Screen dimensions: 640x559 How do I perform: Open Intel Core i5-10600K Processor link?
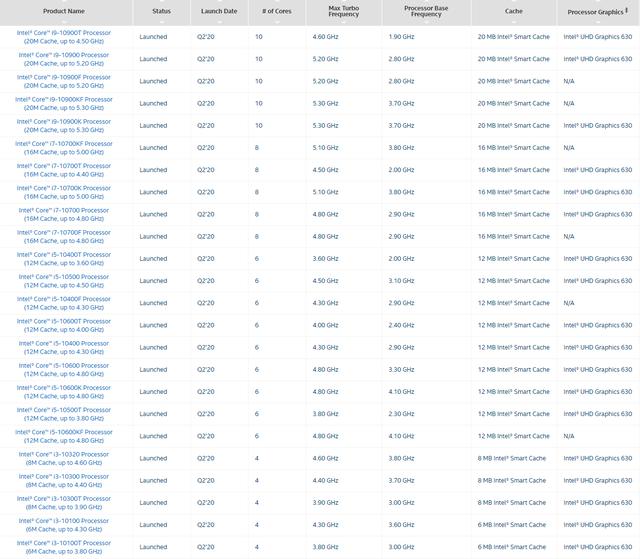point(64,392)
